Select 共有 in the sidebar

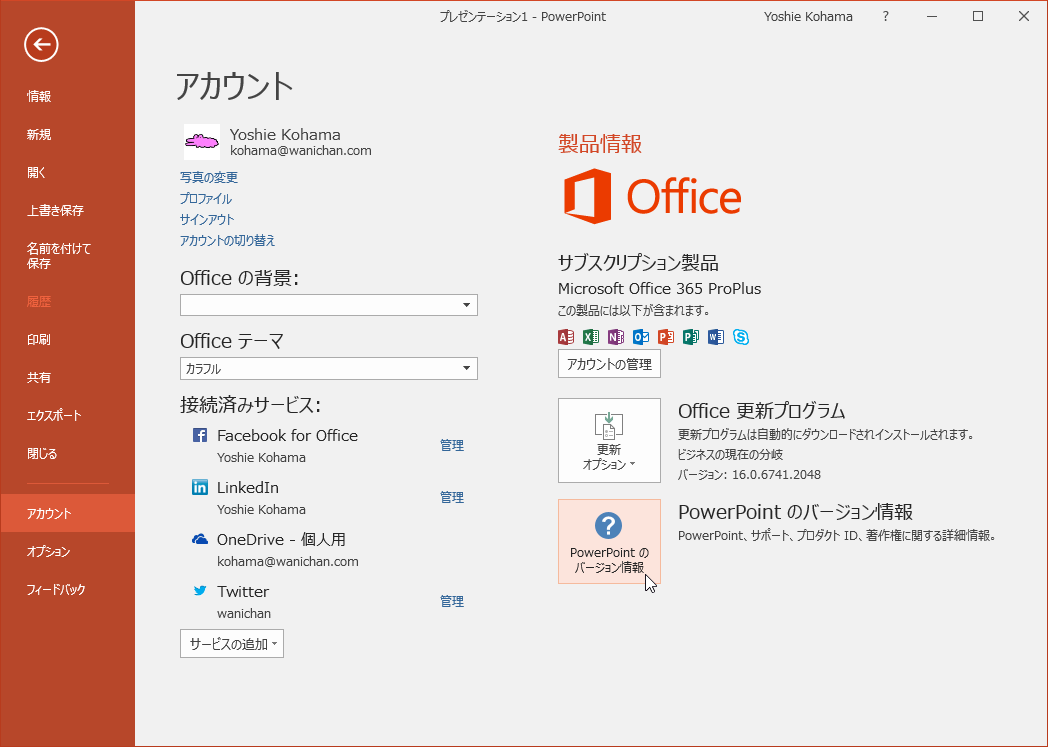39,378
